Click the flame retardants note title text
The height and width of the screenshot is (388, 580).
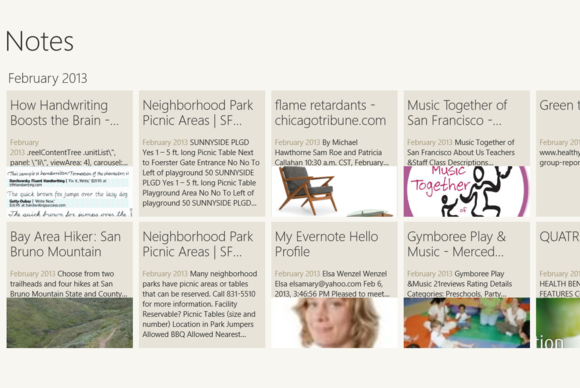coord(330,113)
